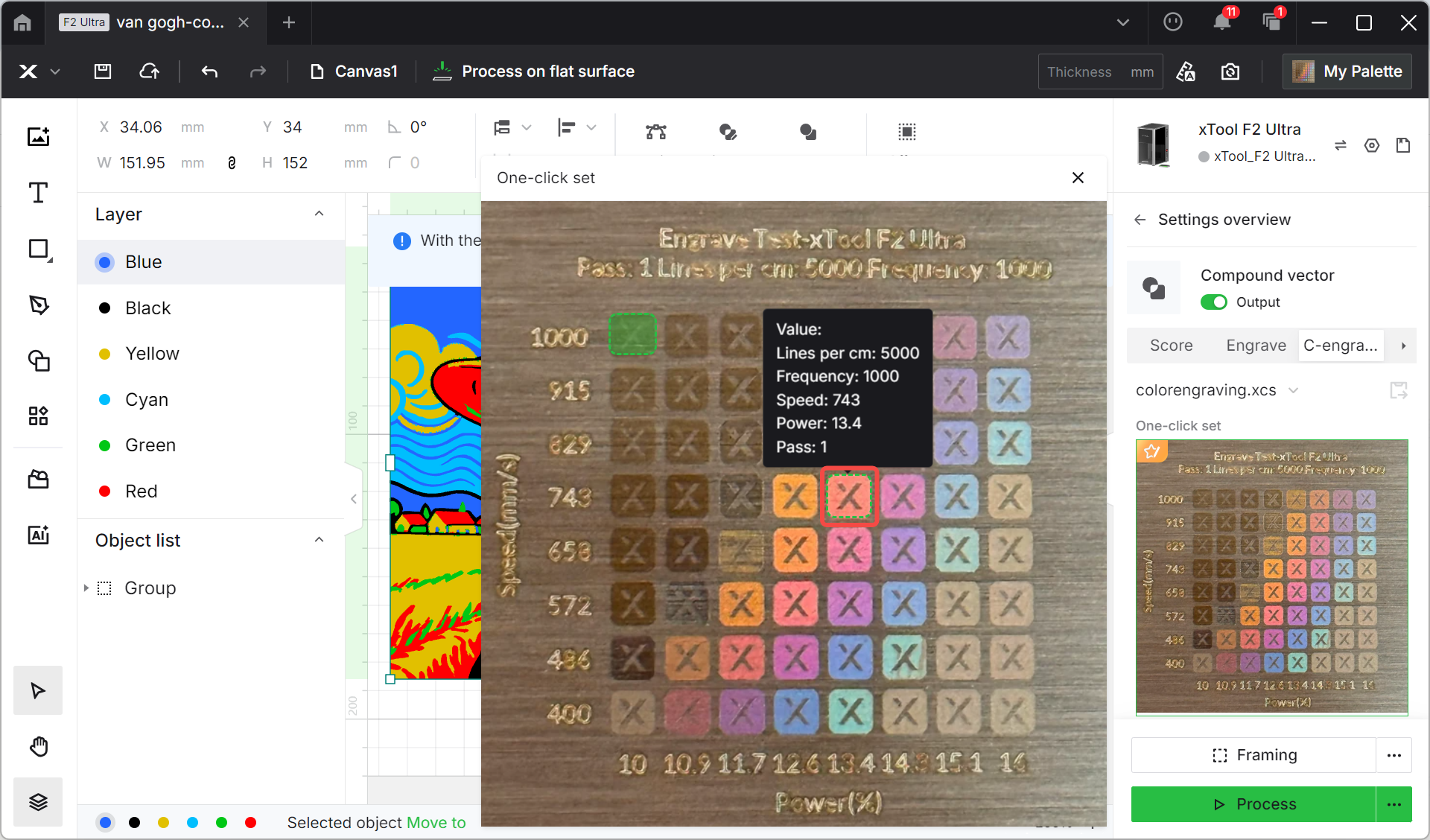This screenshot has height=840, width=1430.
Task: Pick the red swatch in bottom bar
Action: pos(251,823)
